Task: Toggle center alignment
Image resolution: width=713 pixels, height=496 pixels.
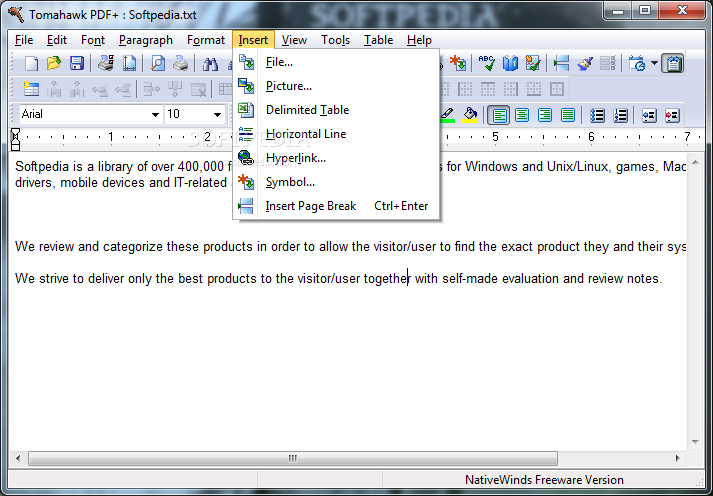Action: [522, 115]
